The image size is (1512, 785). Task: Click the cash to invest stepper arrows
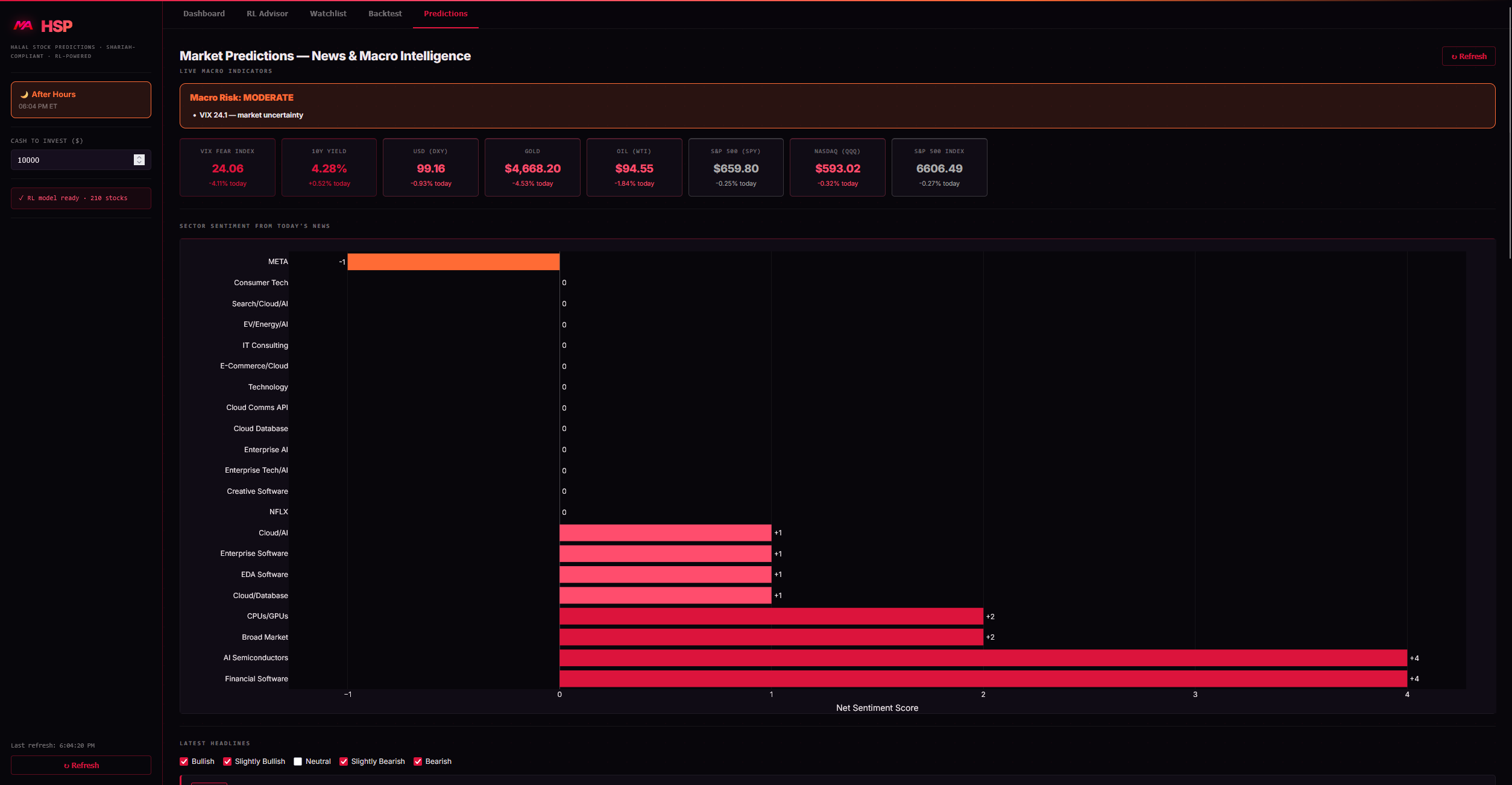[139, 160]
